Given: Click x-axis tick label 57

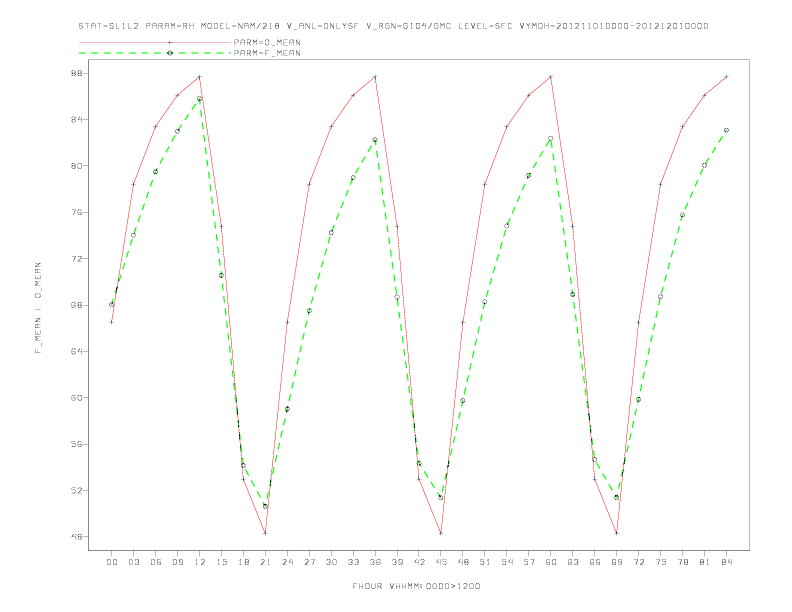Looking at the screenshot, I should [x=529, y=562].
